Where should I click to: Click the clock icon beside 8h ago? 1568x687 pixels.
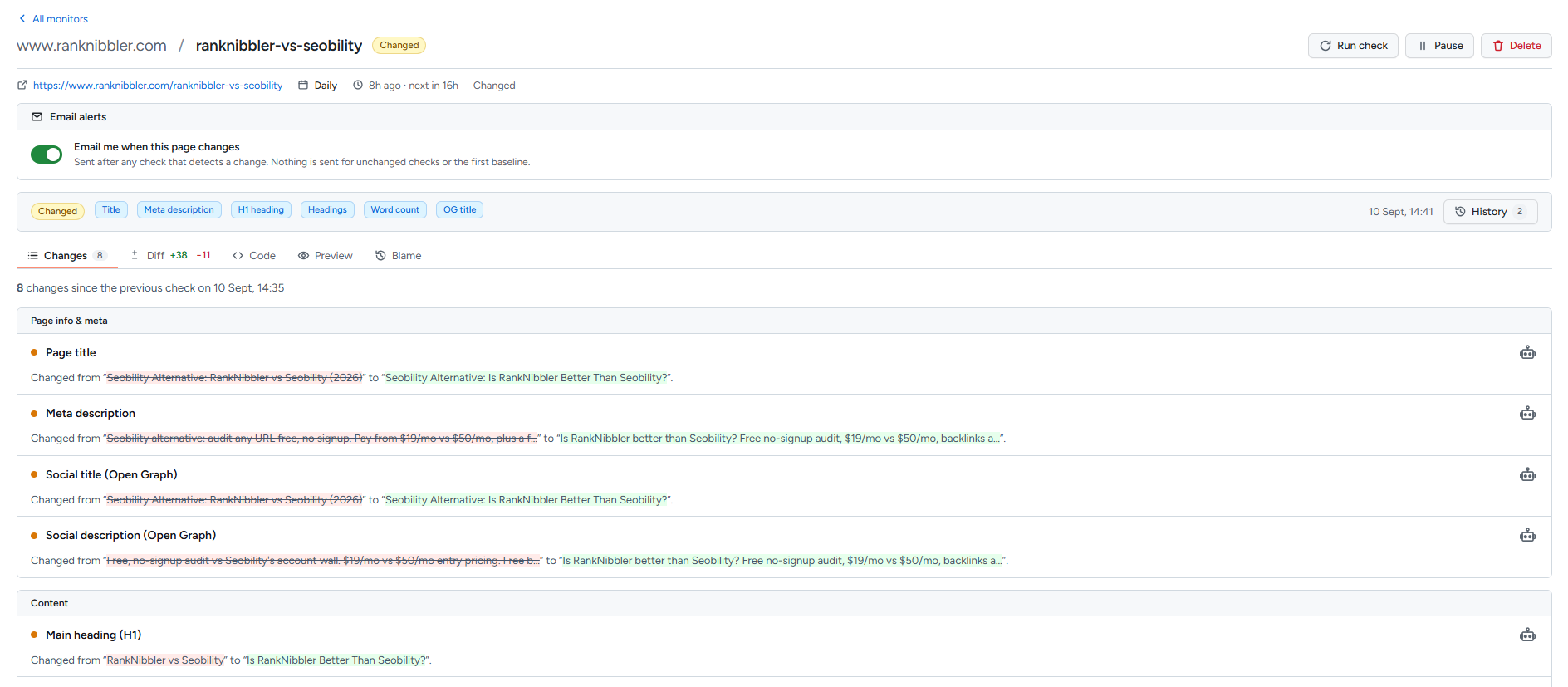(x=358, y=85)
